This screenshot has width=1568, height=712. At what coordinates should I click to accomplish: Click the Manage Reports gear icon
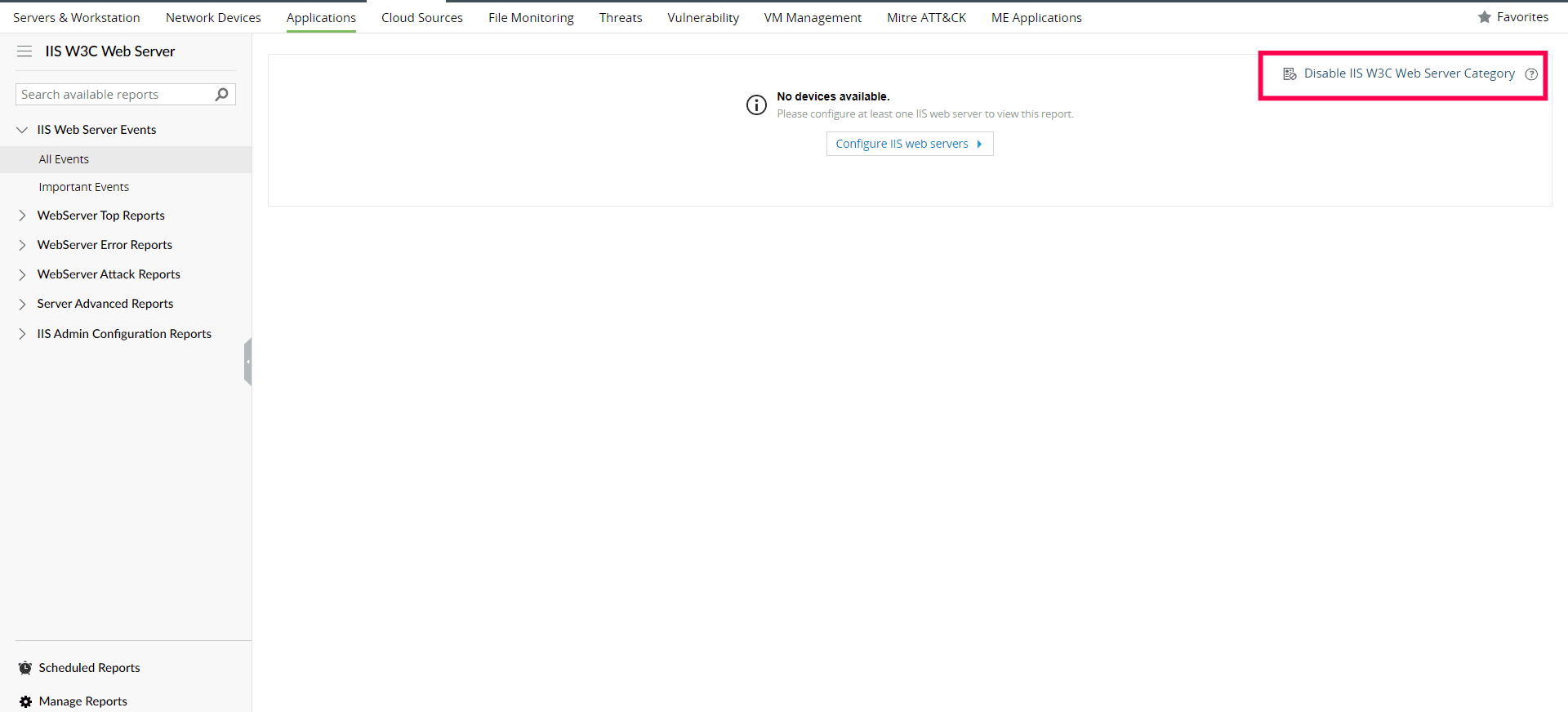pyautogui.click(x=25, y=701)
